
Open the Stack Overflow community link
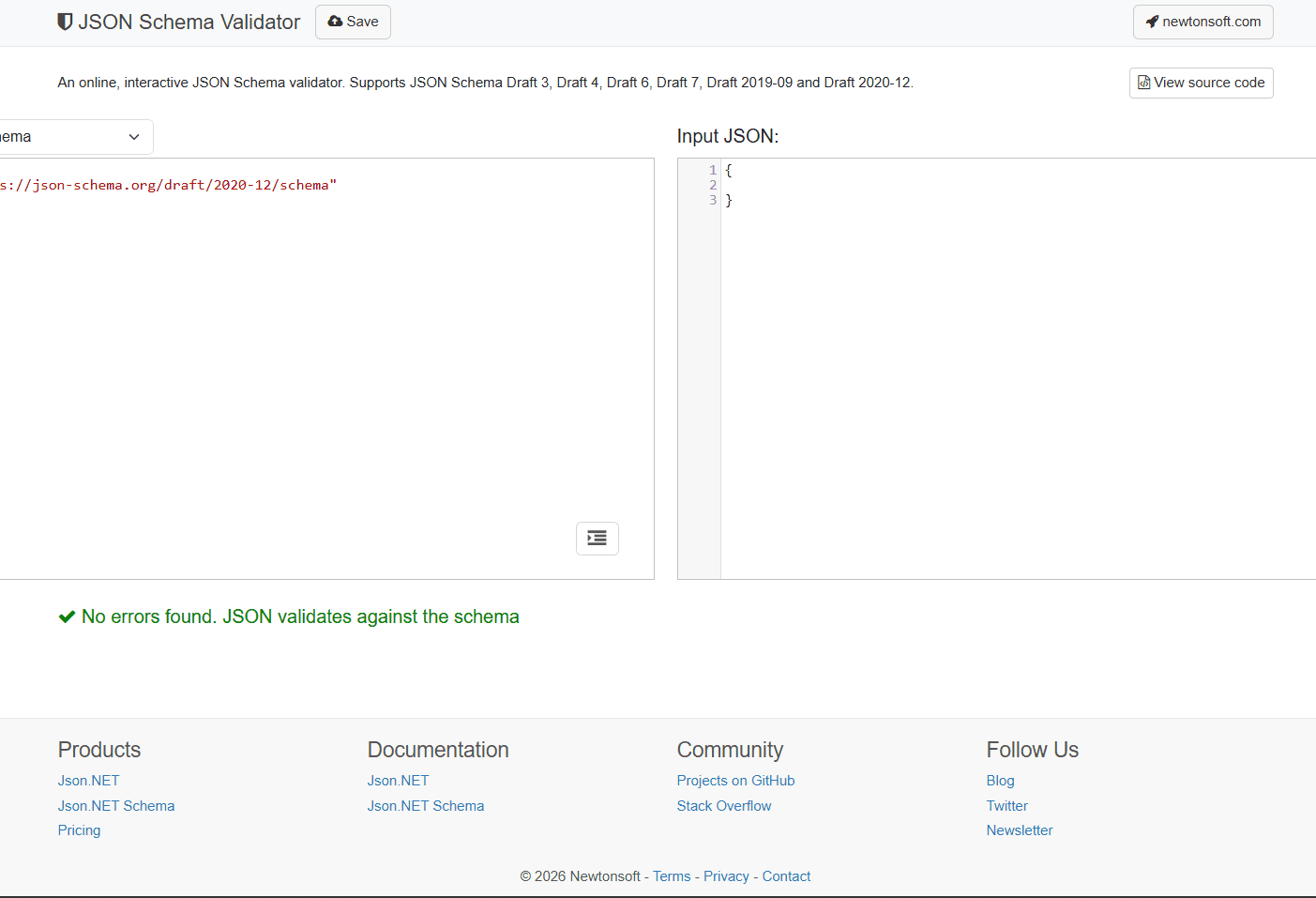[x=724, y=806]
